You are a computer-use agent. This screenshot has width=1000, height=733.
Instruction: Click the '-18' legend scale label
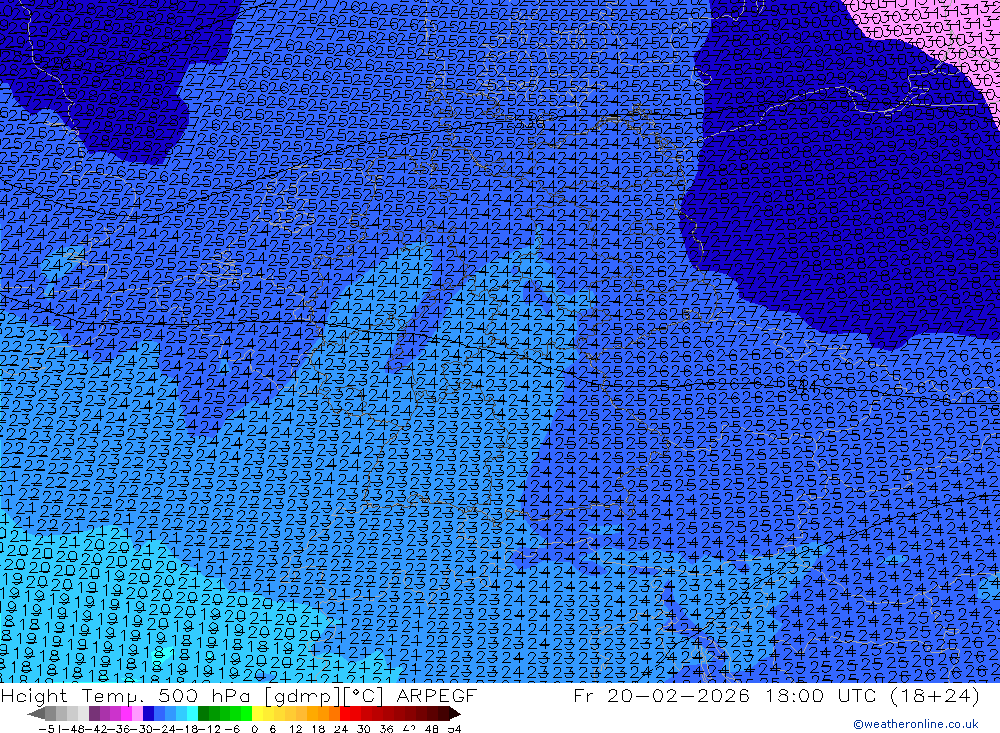(x=187, y=729)
